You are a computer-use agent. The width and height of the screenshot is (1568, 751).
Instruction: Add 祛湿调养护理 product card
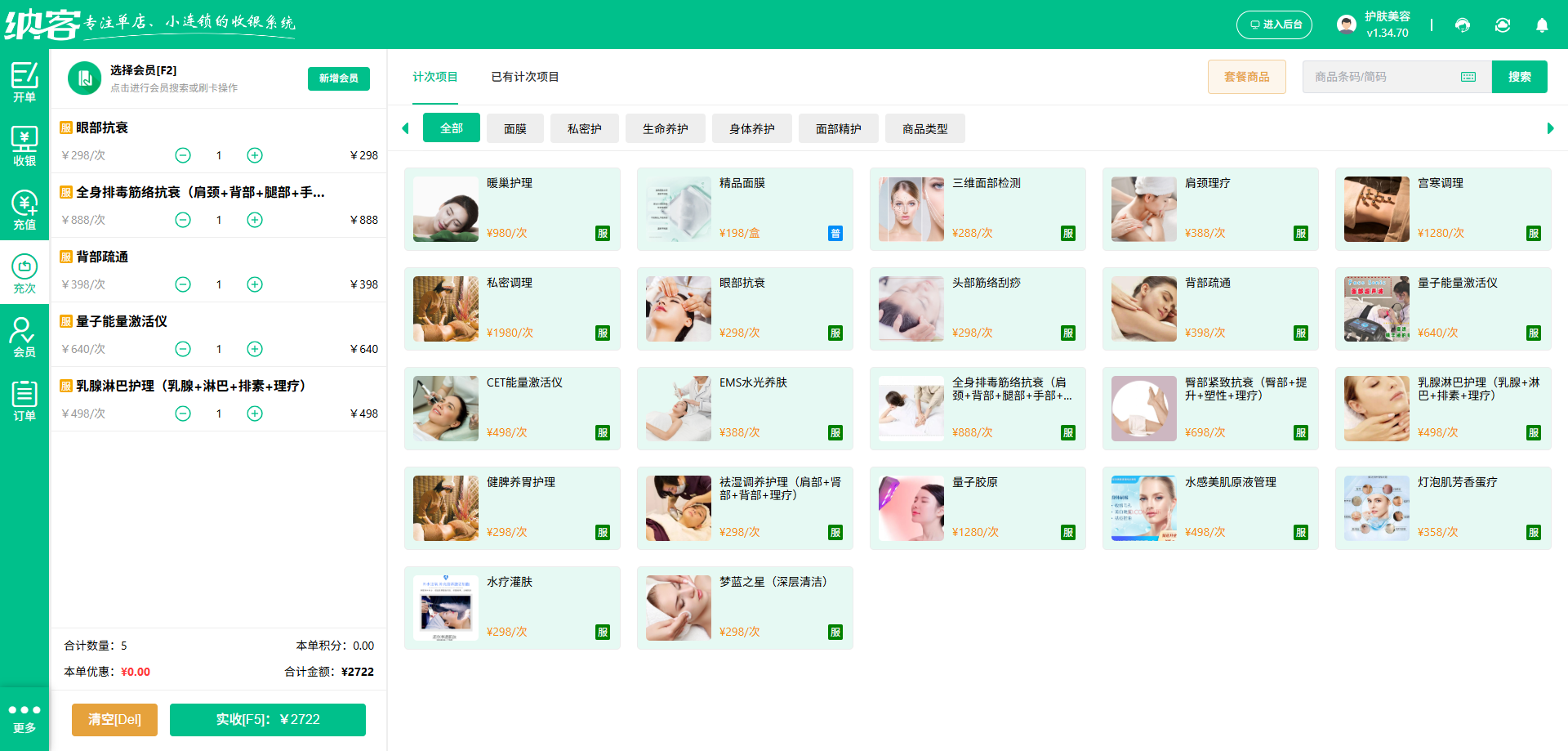745,508
